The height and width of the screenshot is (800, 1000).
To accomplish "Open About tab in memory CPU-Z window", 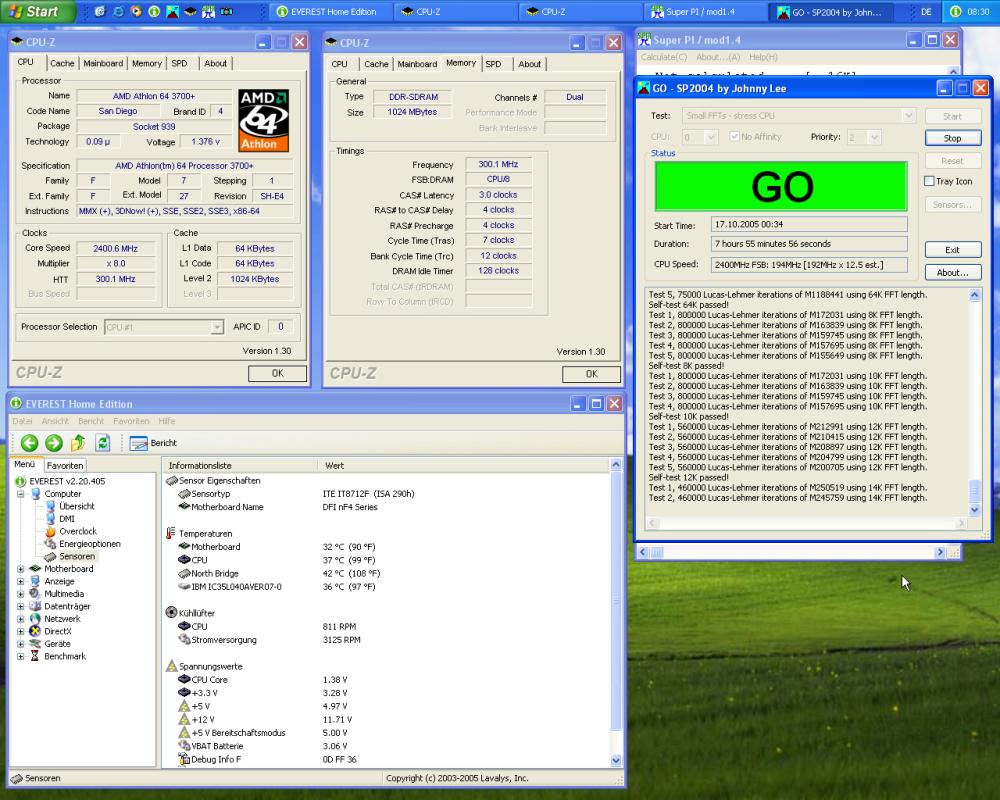I will click(x=529, y=64).
